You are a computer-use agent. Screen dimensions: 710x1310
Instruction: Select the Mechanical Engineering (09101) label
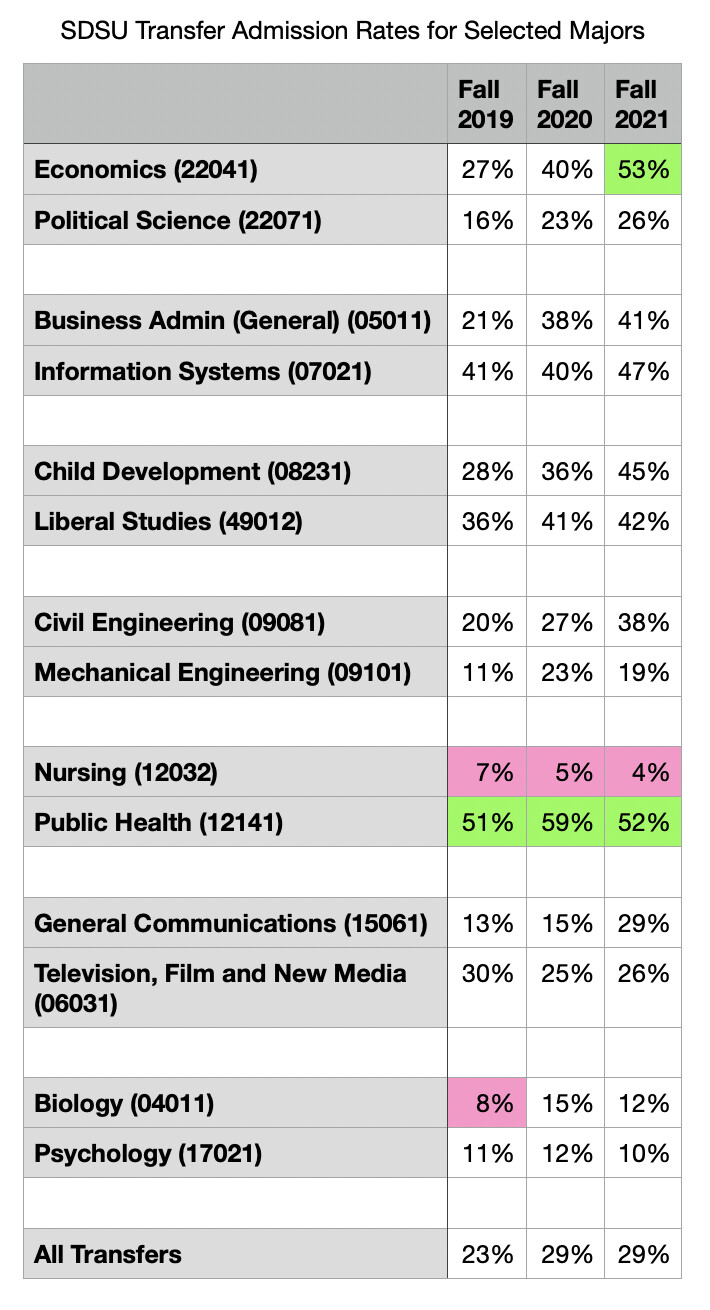click(222, 673)
